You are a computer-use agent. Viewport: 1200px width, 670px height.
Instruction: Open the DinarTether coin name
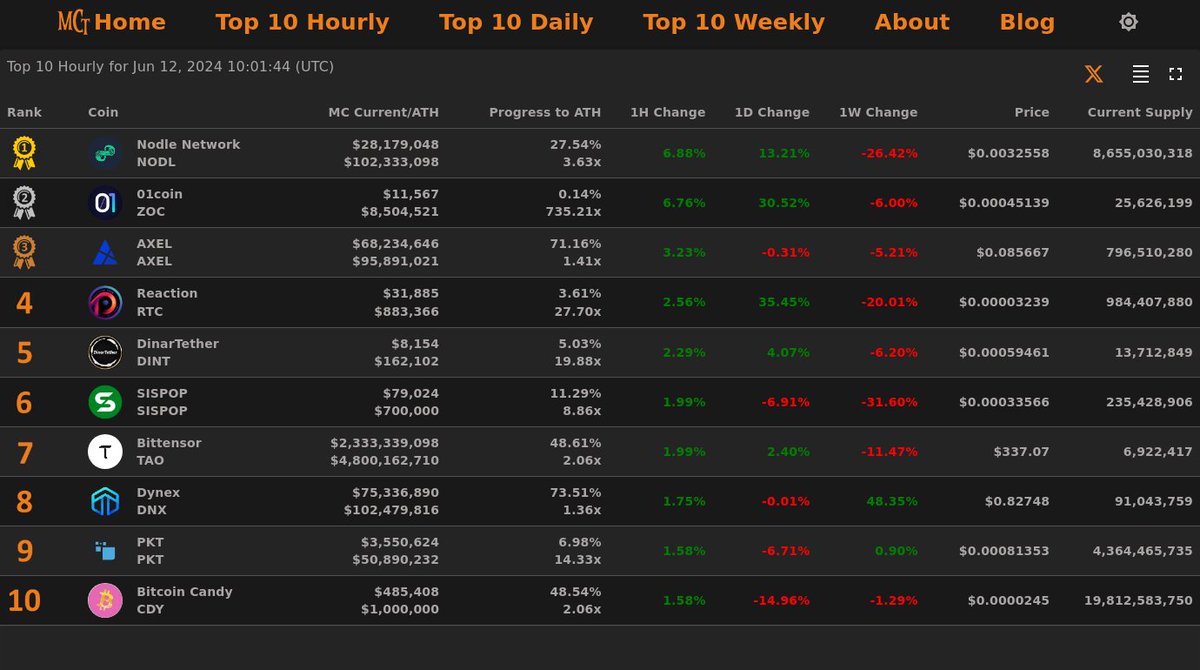(x=178, y=344)
